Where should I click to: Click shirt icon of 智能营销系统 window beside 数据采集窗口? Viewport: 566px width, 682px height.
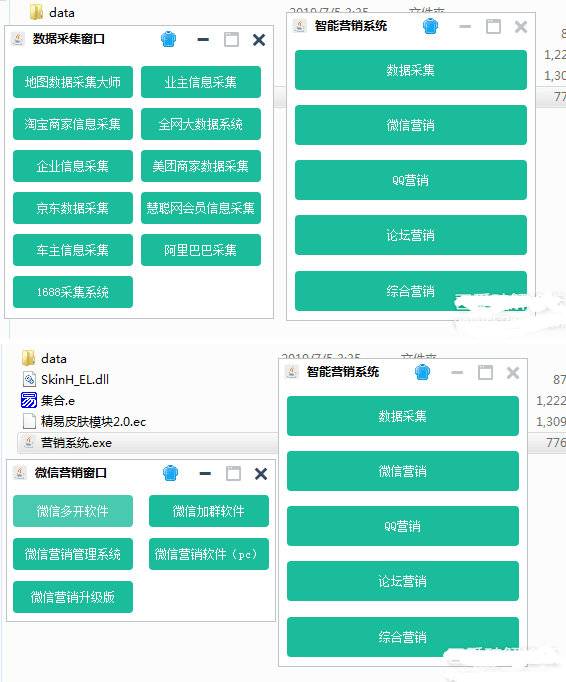tap(430, 27)
